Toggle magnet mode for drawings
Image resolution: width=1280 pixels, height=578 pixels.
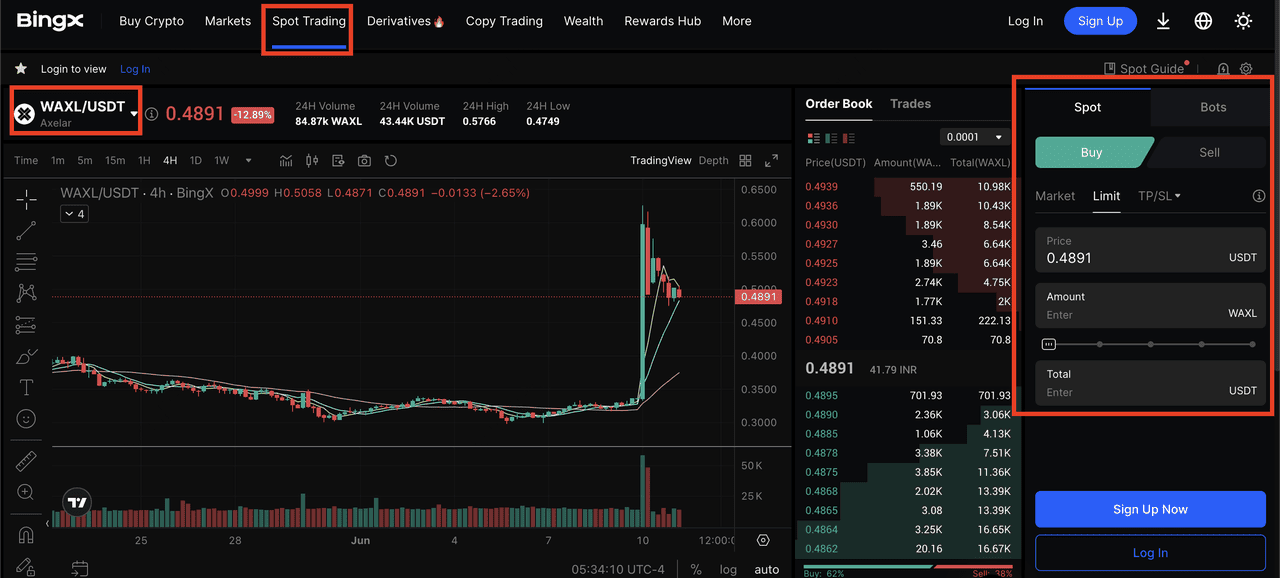pos(26,535)
